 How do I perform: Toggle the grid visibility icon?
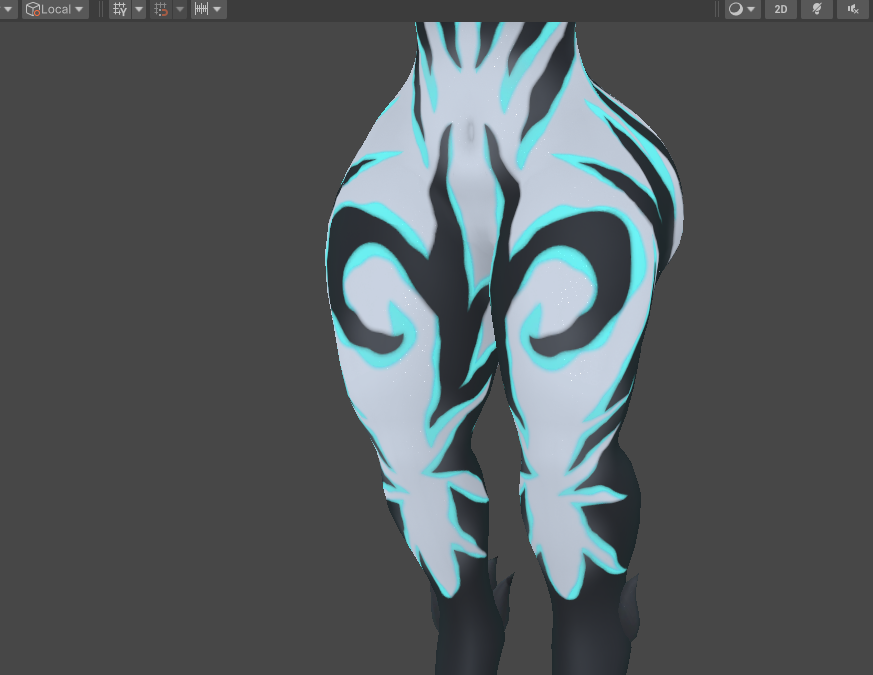click(120, 9)
